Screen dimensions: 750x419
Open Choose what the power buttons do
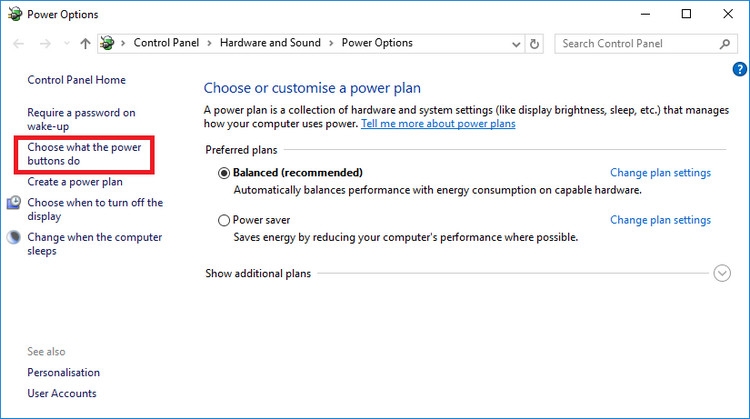84,154
